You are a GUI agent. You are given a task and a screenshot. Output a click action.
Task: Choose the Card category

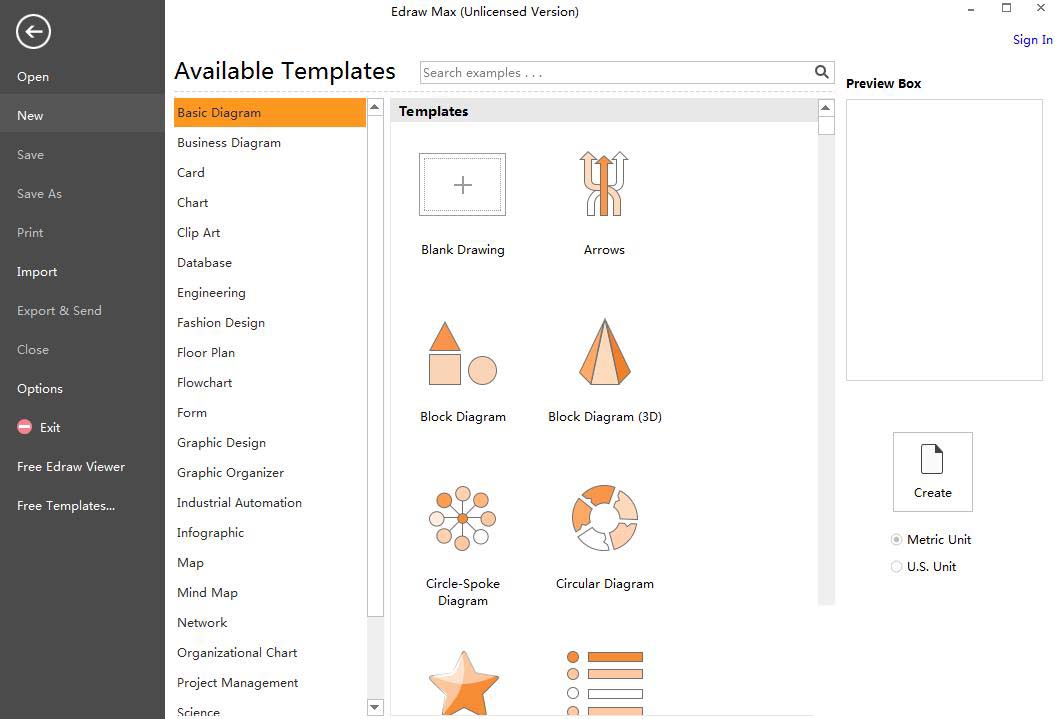191,172
